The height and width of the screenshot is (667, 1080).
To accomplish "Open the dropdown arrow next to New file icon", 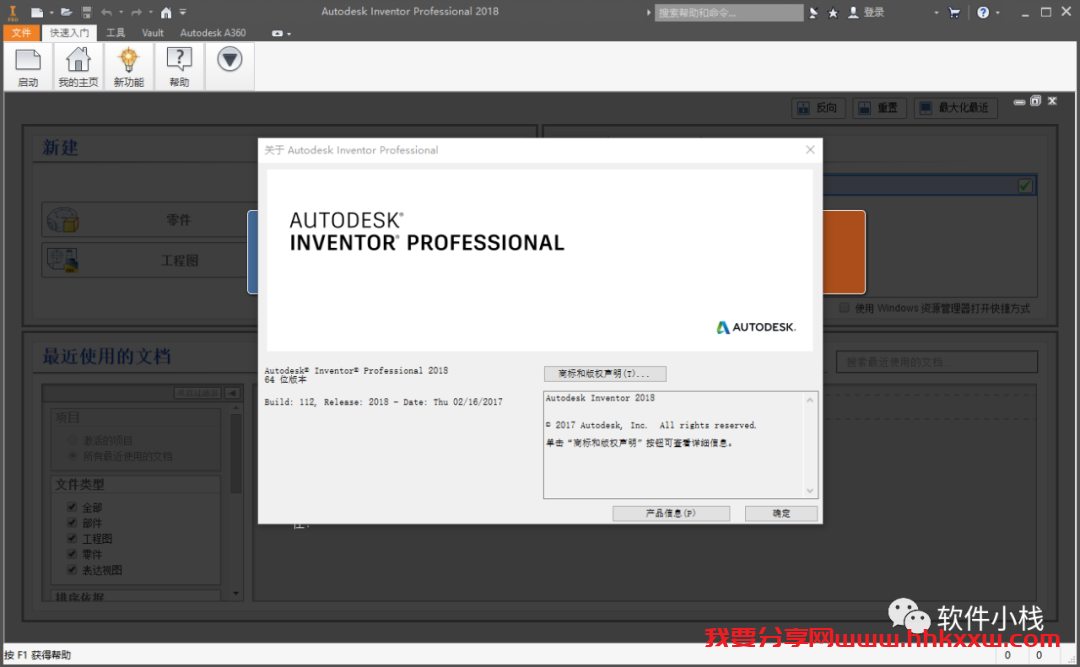I will 52,12.
